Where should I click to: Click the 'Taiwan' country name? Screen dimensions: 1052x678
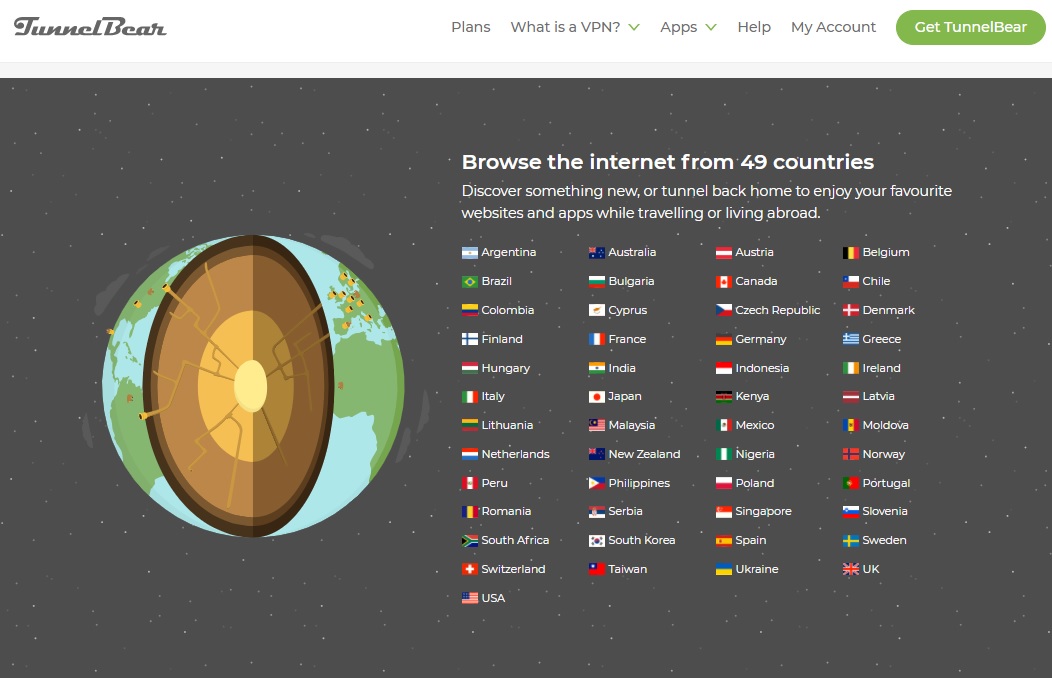628,569
